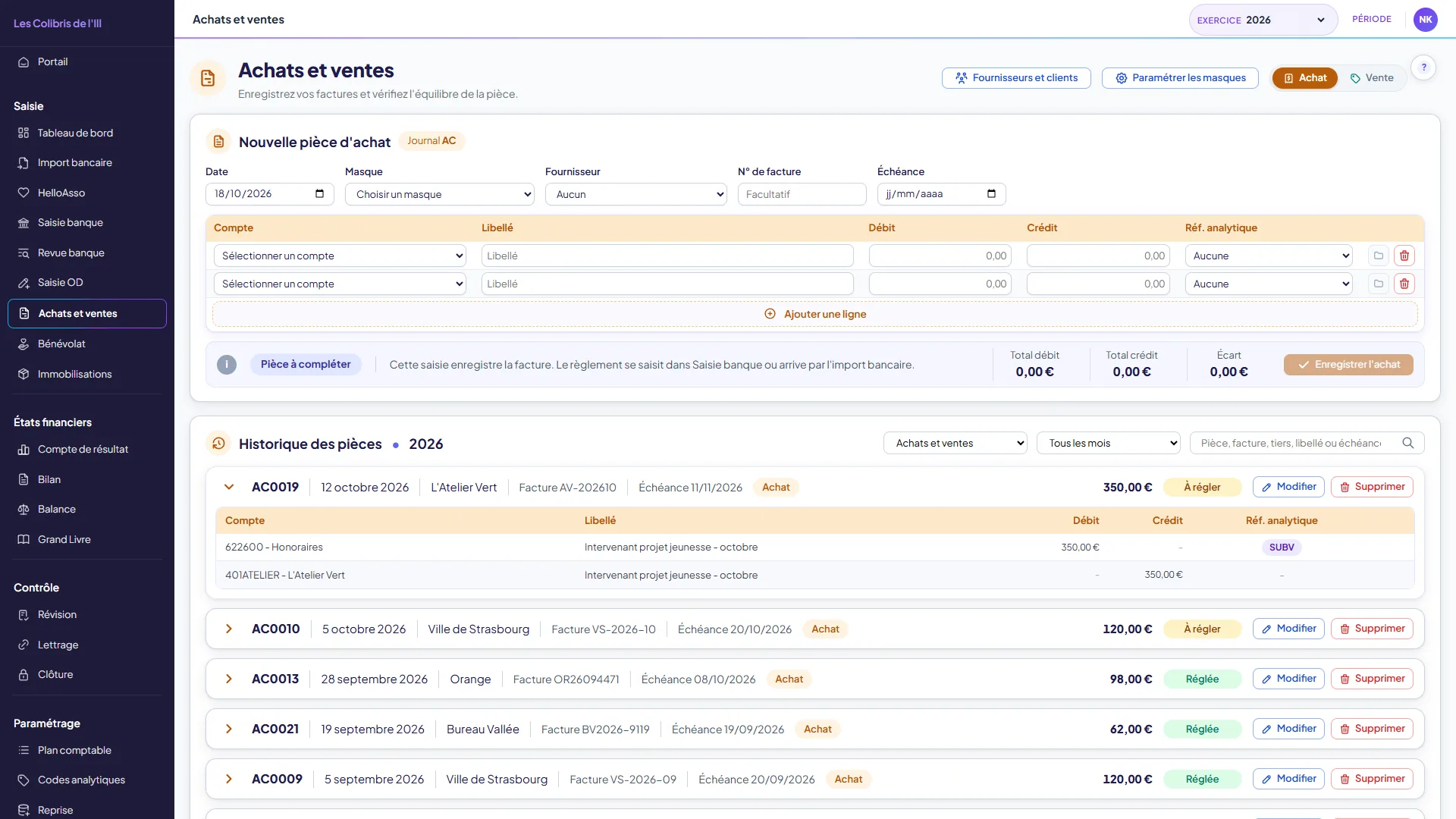Click Fournisseurs et clients button
The image size is (1456, 819).
[1016, 78]
